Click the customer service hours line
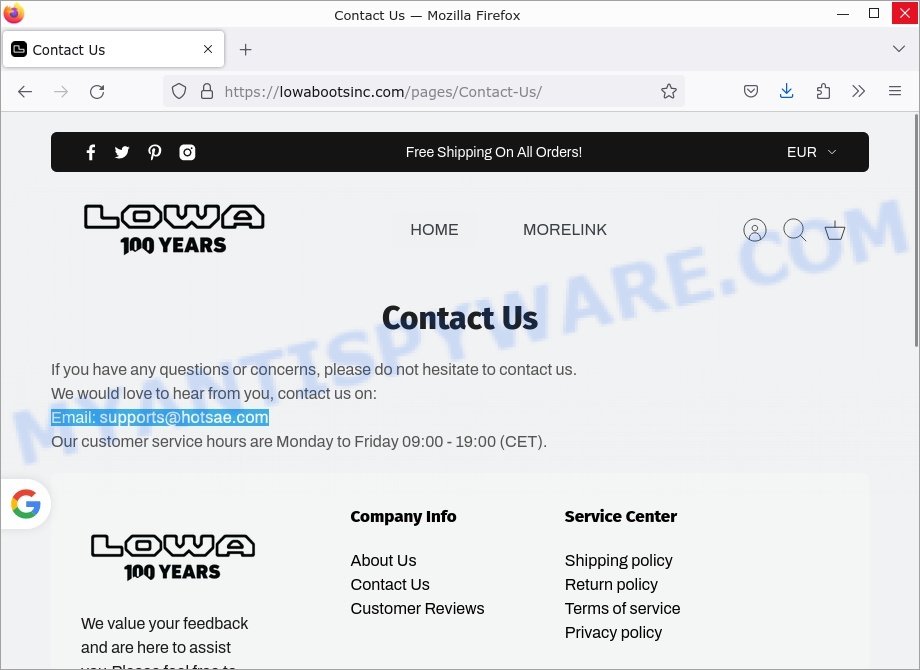Viewport: 920px width, 670px height. 299,442
